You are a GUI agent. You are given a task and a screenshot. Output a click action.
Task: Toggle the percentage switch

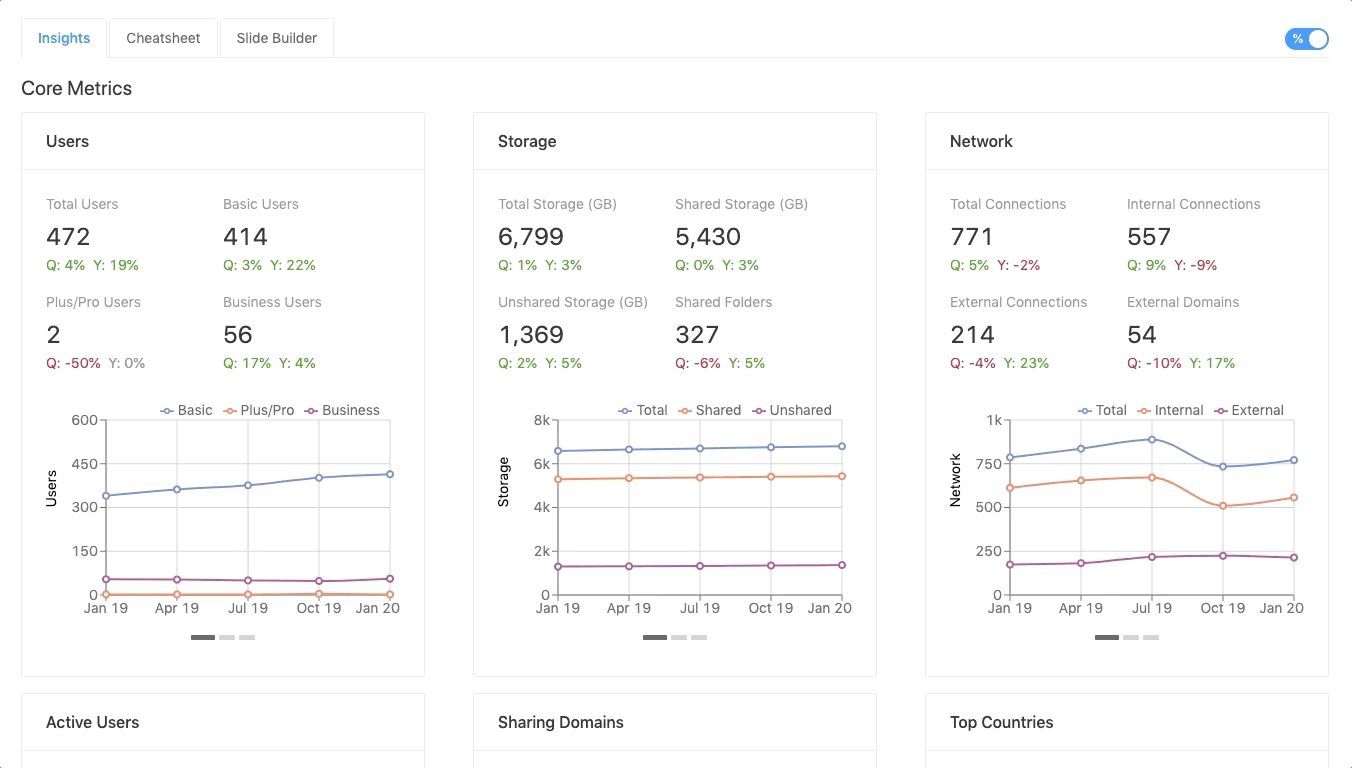coord(1306,39)
